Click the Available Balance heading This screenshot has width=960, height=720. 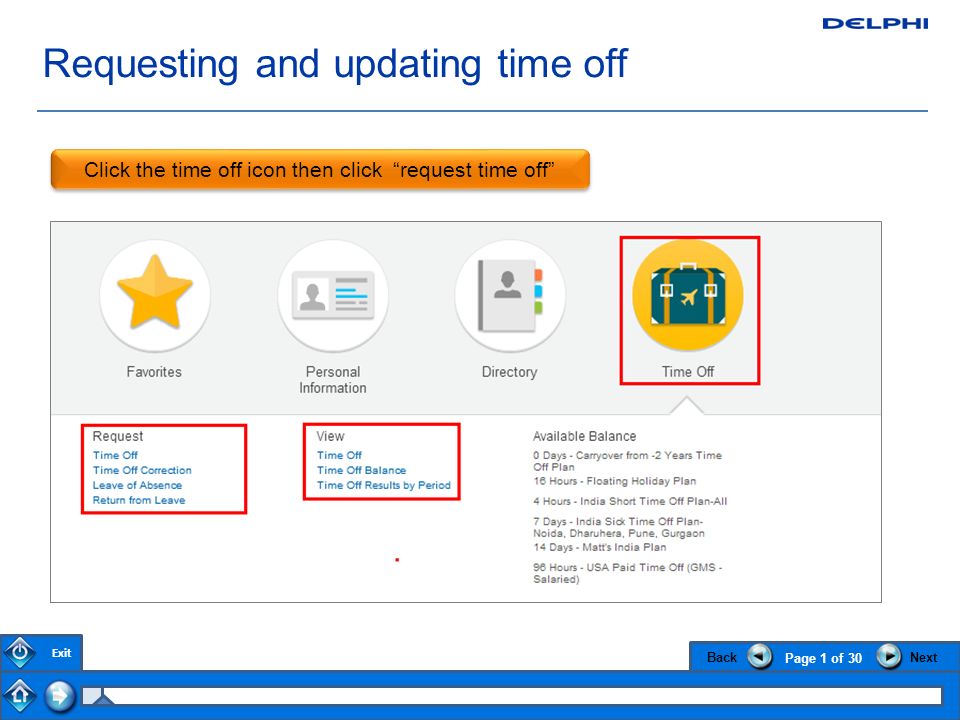(584, 436)
